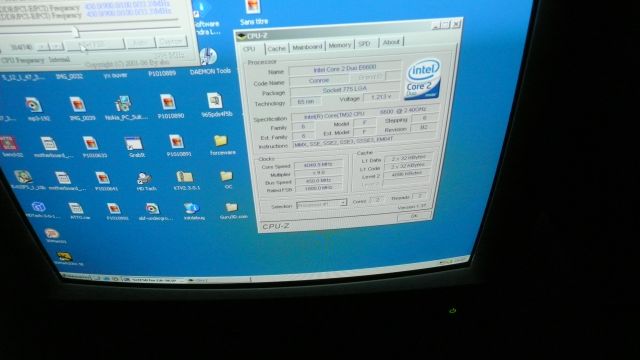Open the SPD tab in CPU-Z
The height and width of the screenshot is (360, 640).
pos(365,44)
